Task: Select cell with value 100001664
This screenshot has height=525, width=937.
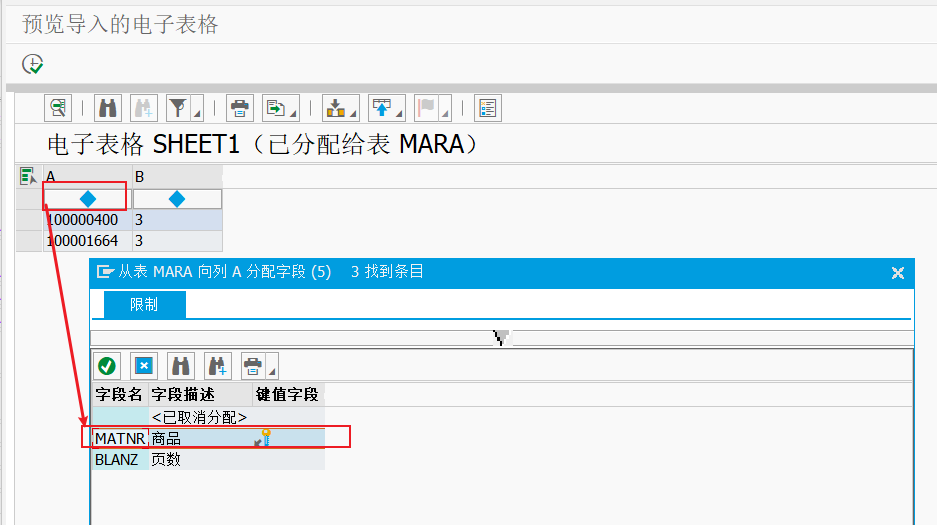Action: 87,241
